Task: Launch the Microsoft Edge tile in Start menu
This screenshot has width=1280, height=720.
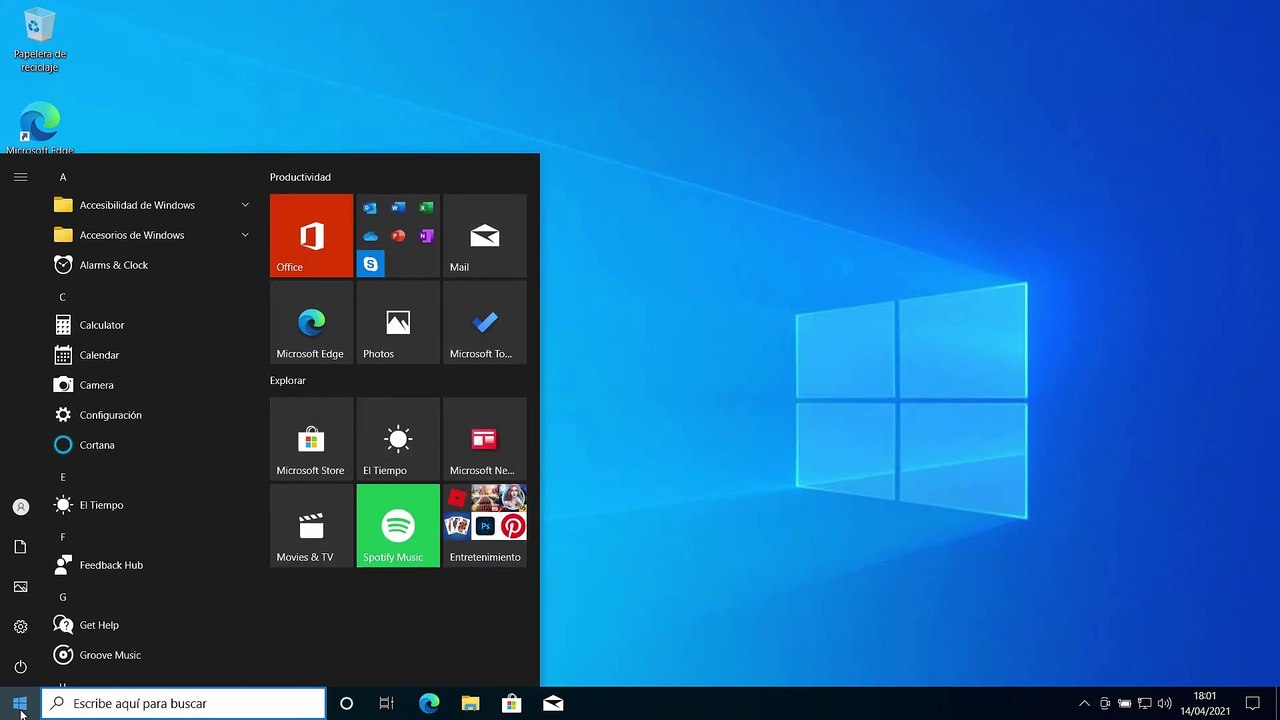Action: 311,322
